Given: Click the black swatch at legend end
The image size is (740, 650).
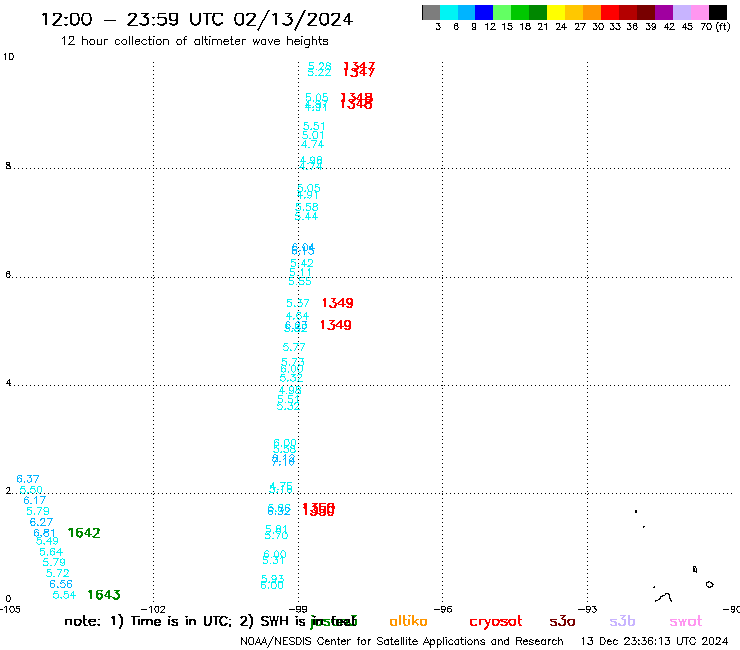Looking at the screenshot, I should click(718, 12).
